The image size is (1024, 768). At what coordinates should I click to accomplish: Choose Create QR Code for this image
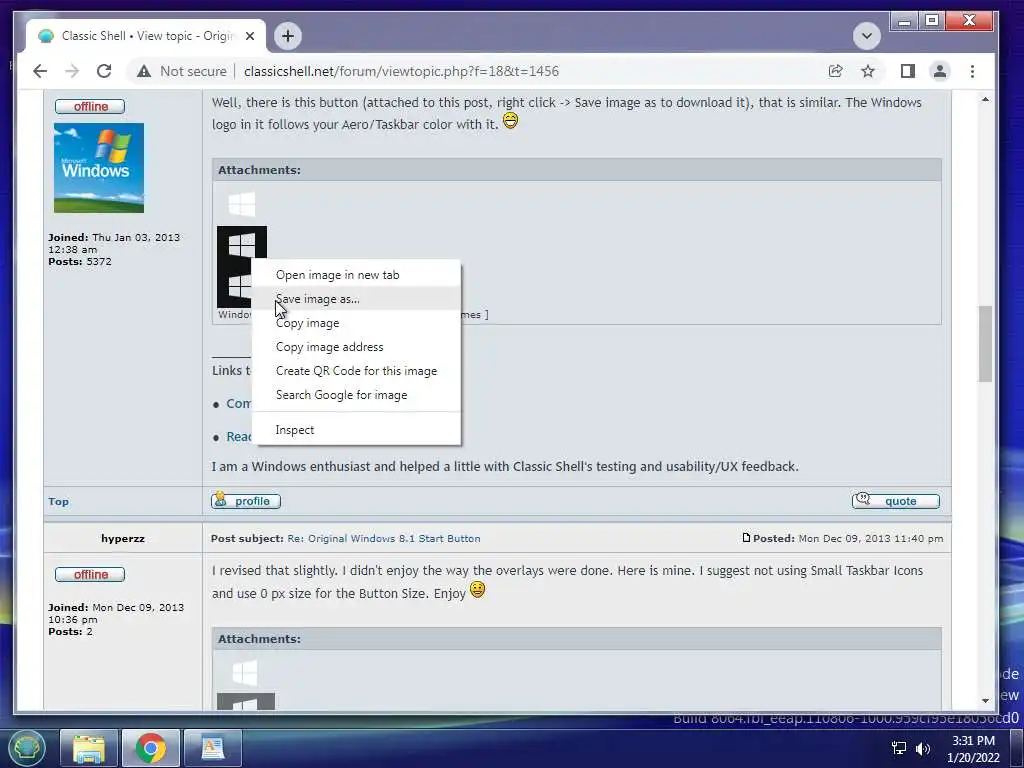tap(357, 371)
